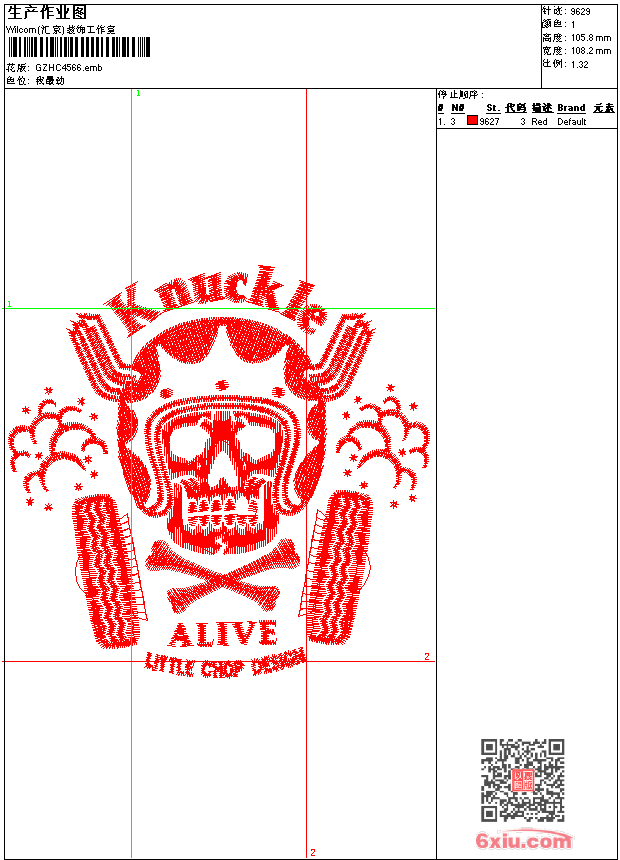Click the 'ALIVE' lettering in the design
Image resolution: width=620 pixels, height=860 pixels.
[223, 635]
